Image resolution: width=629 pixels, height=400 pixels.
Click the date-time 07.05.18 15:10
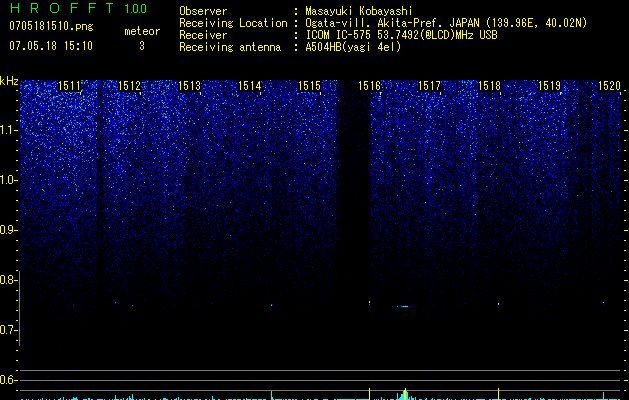pos(51,46)
